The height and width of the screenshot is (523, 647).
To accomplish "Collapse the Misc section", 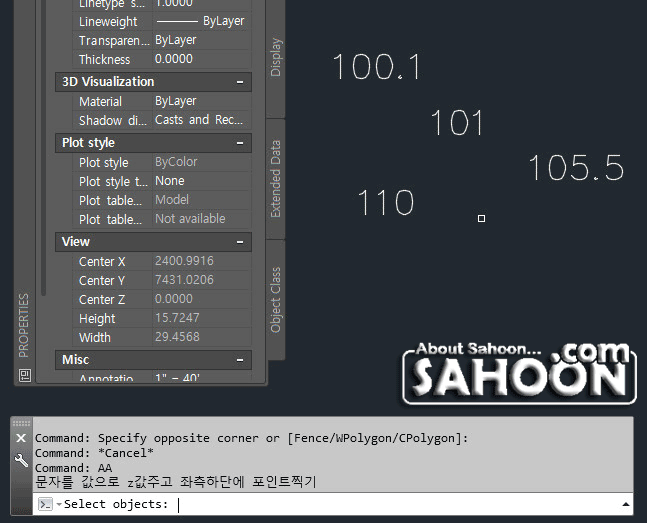I will (240, 360).
